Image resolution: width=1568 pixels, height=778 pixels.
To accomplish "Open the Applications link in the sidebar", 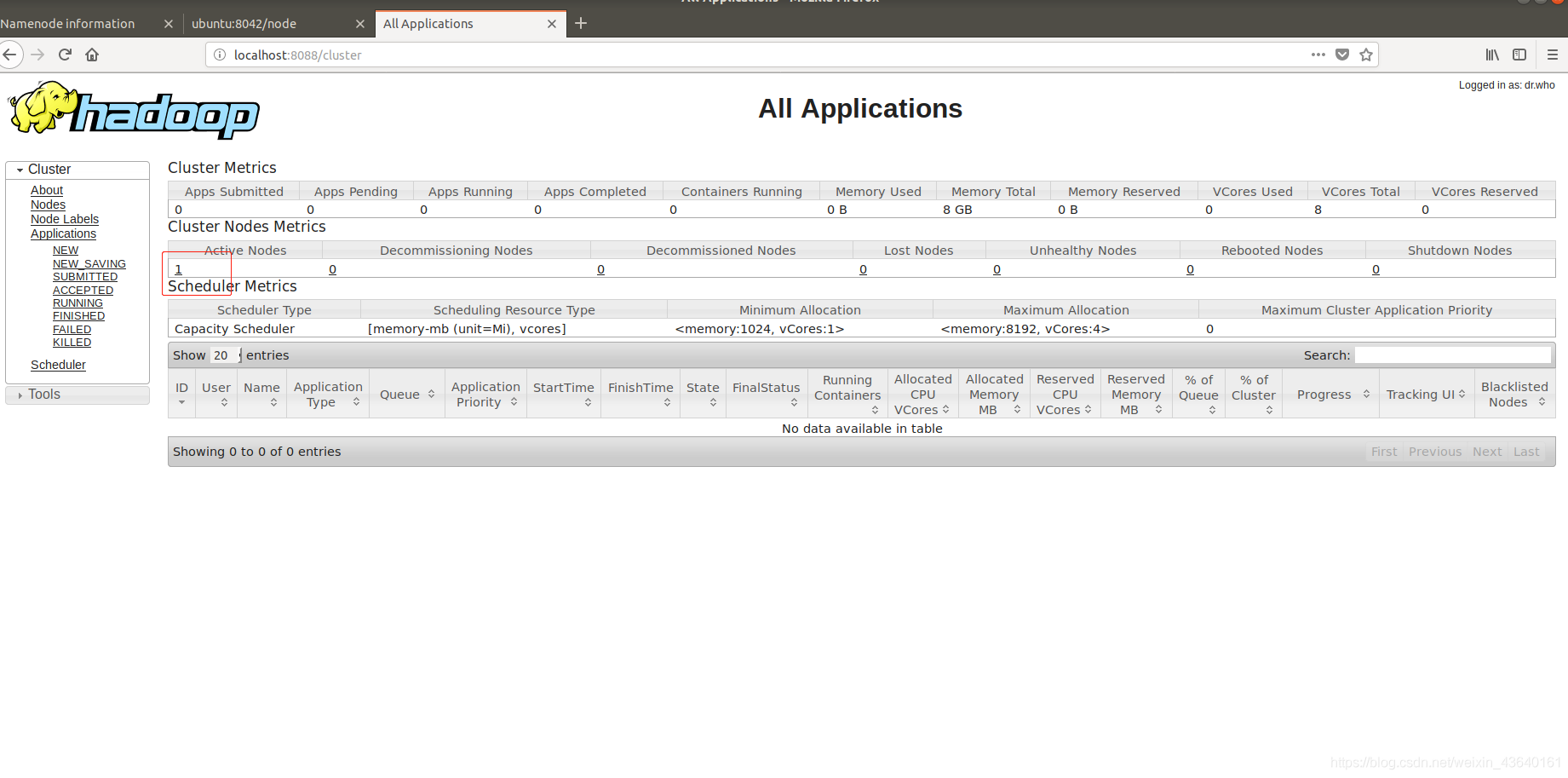I will [x=63, y=233].
